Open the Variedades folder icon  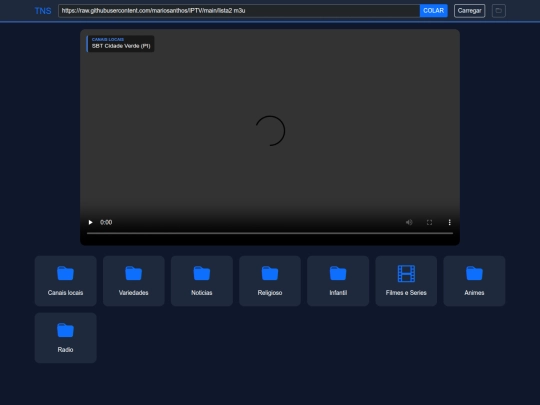pyautogui.click(x=134, y=273)
